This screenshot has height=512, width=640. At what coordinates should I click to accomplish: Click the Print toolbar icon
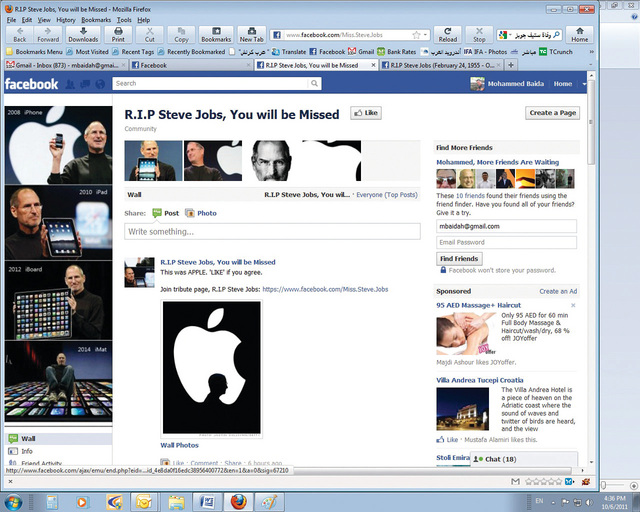[118, 35]
